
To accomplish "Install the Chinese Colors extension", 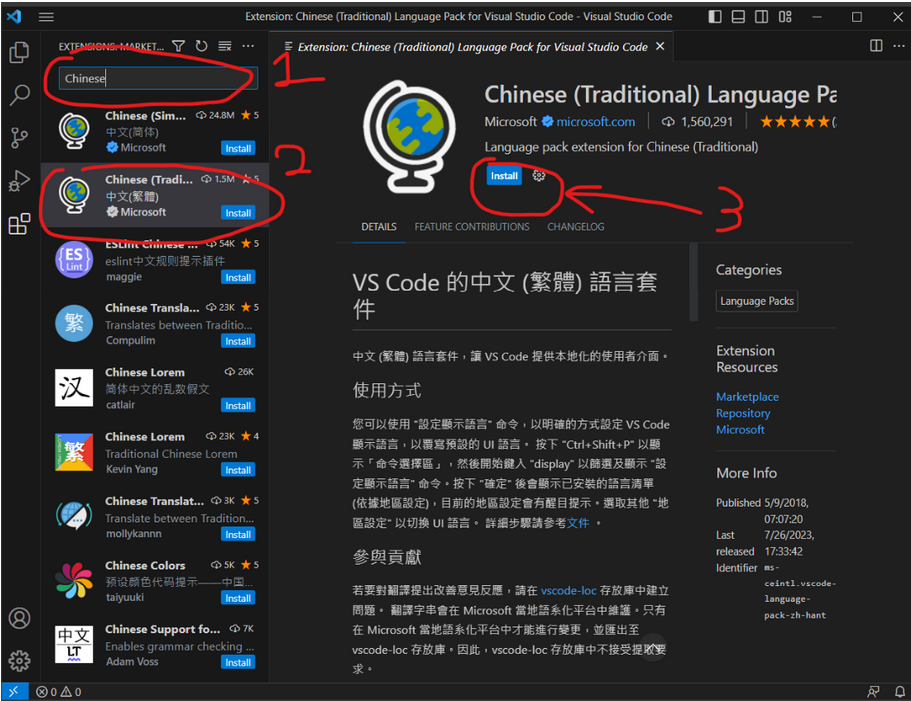I will point(238,598).
